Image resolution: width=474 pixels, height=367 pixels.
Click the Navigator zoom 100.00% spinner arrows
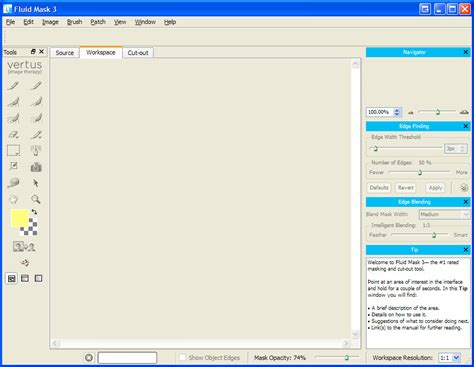click(x=397, y=112)
